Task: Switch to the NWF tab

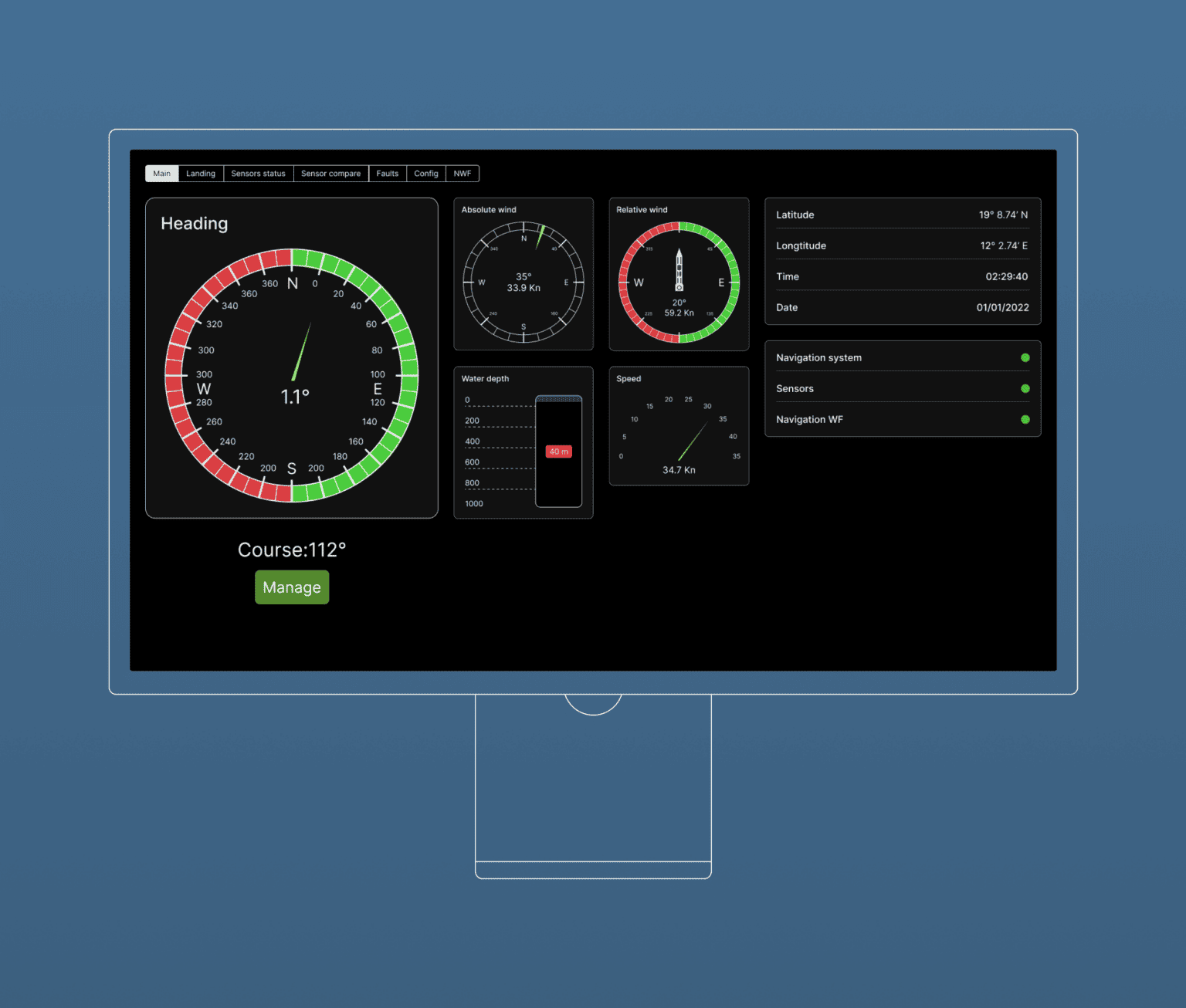Action: pos(463,174)
